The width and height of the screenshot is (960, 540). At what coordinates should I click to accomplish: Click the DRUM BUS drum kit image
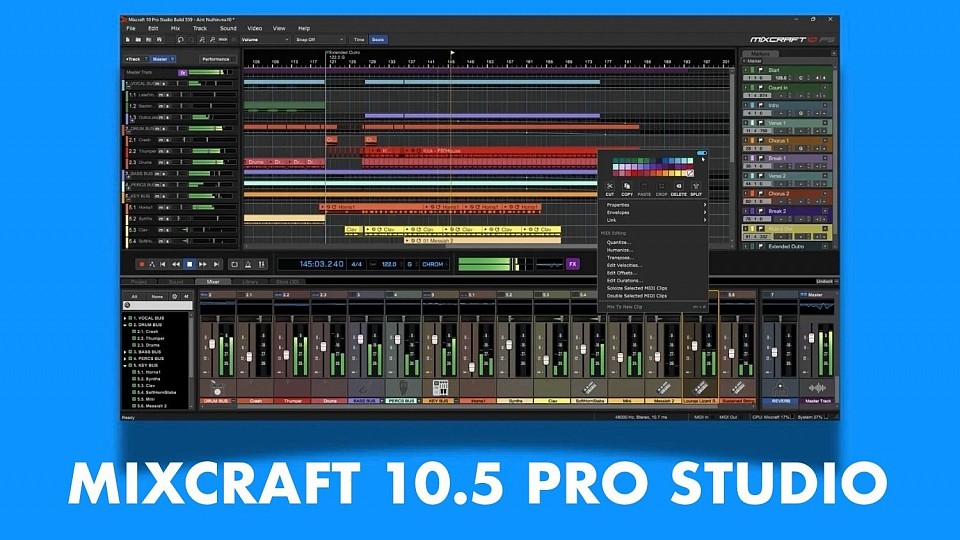217,388
